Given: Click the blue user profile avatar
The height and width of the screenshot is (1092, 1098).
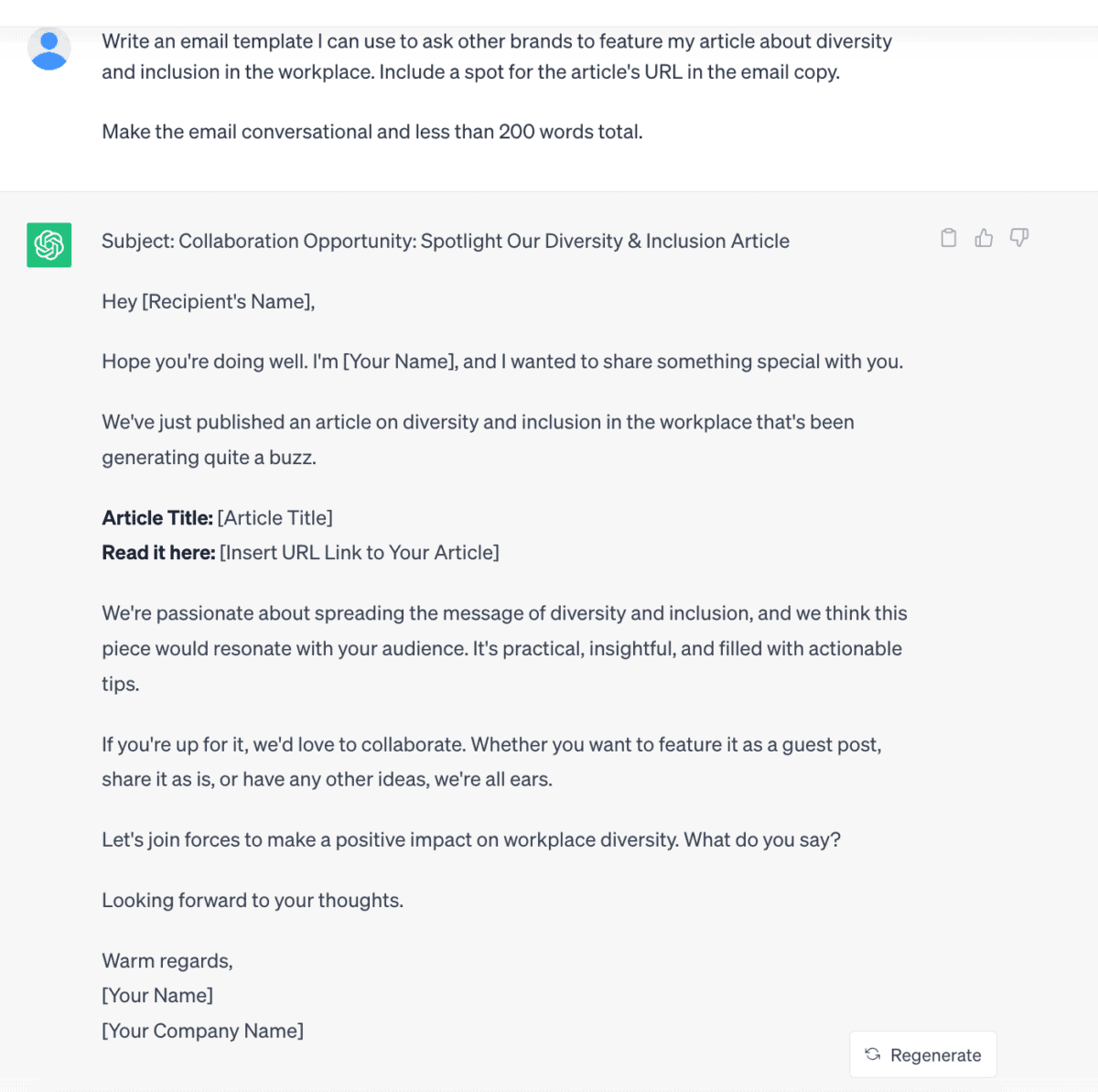Looking at the screenshot, I should (50, 49).
